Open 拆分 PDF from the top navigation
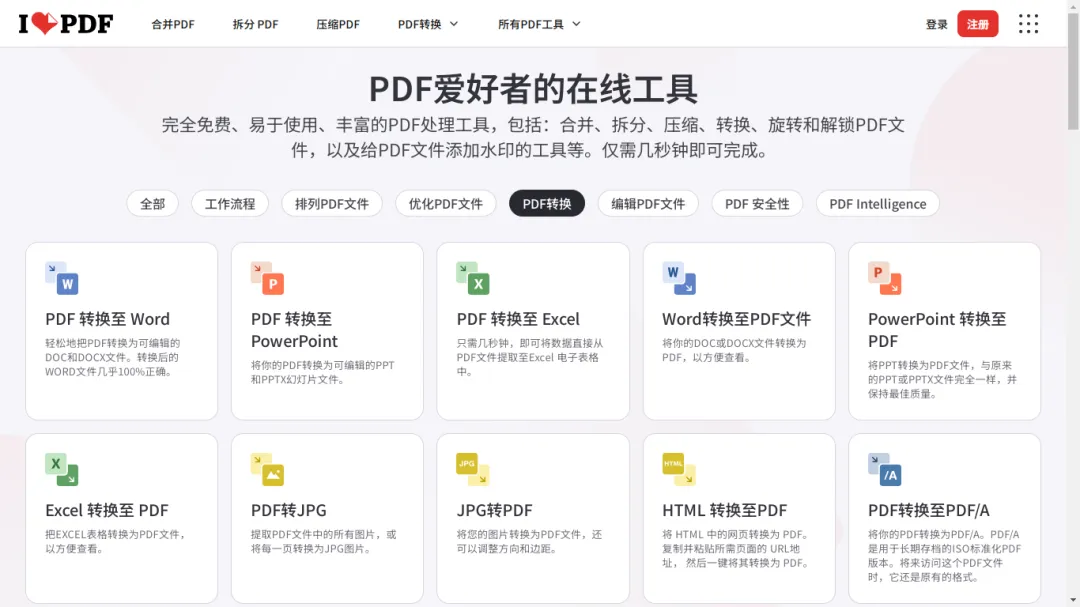 (x=256, y=24)
